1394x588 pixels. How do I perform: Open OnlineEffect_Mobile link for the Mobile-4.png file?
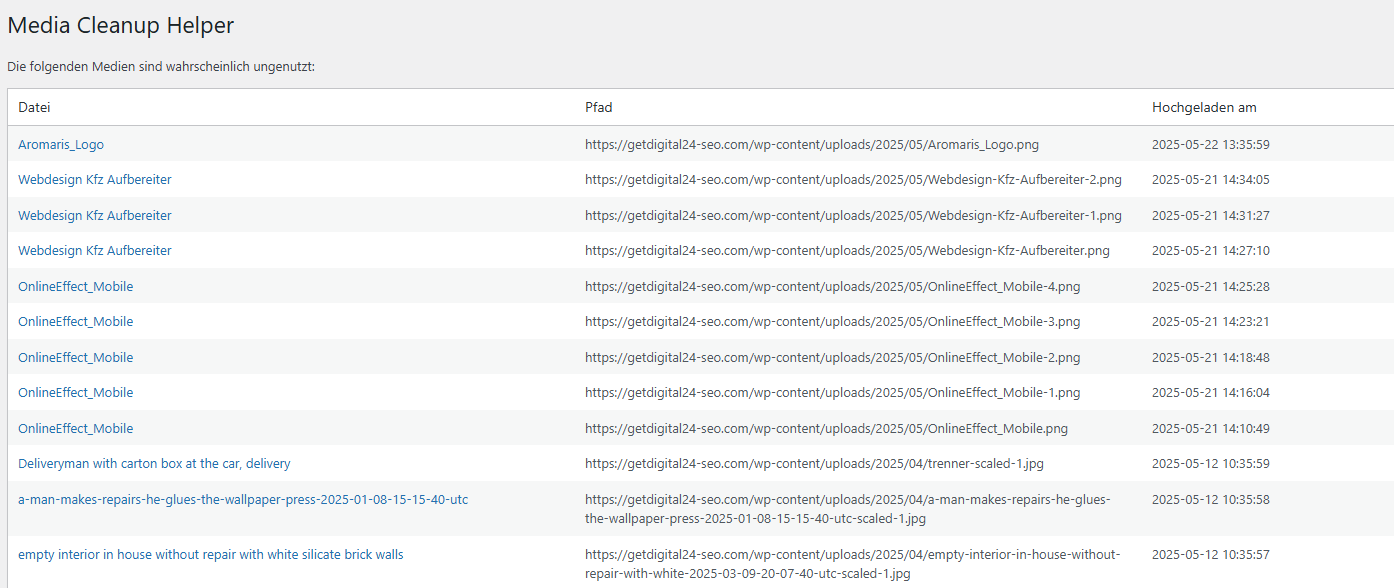pyautogui.click(x=76, y=287)
